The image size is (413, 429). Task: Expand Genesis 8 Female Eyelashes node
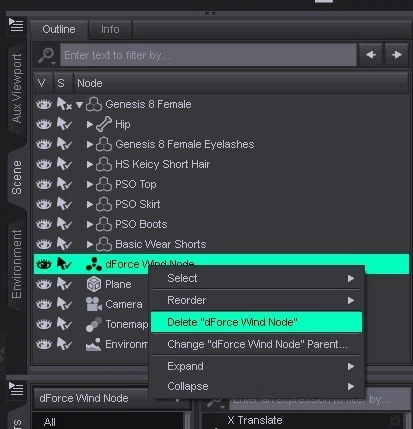tap(89, 144)
